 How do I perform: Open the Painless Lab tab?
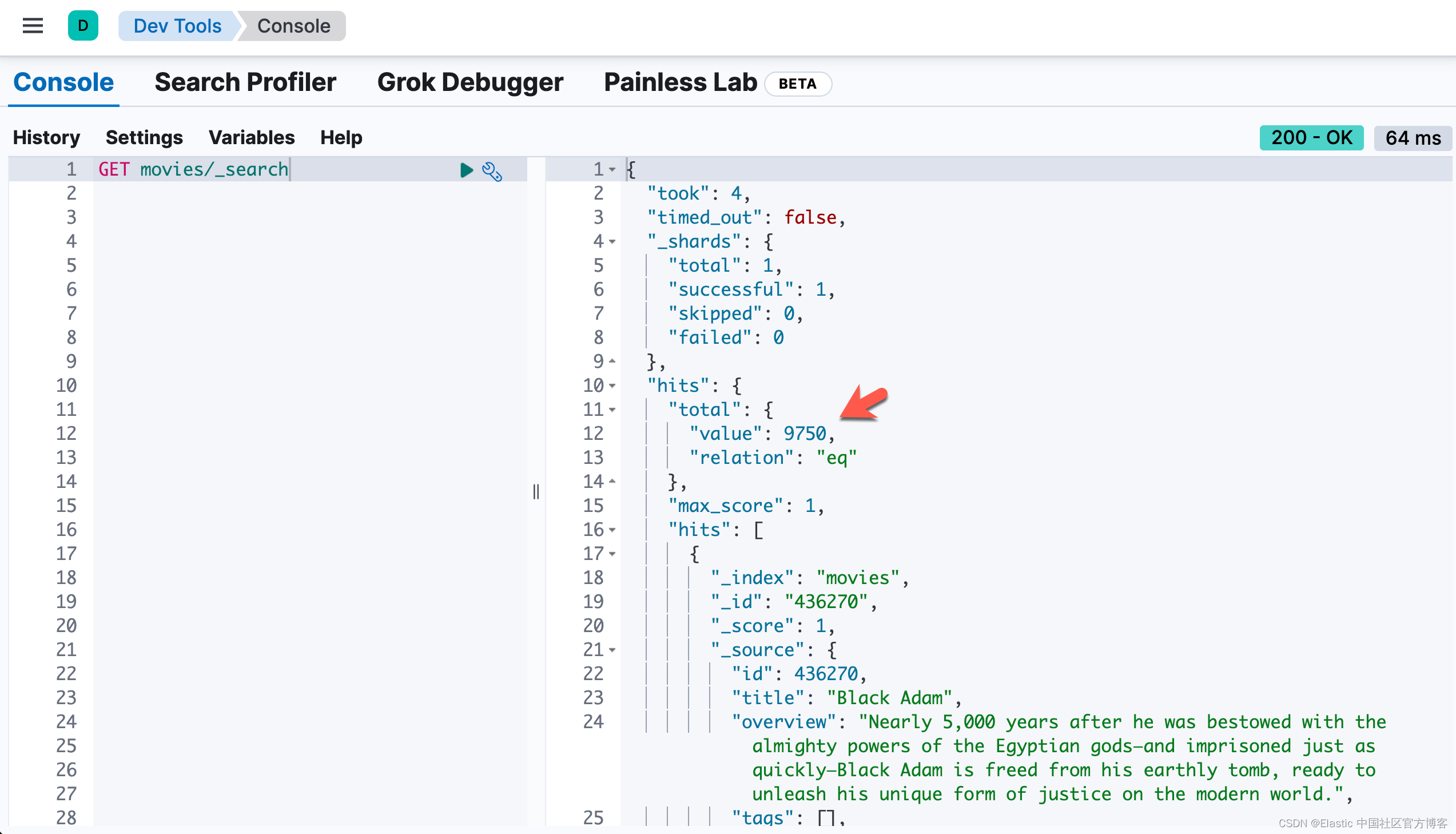(x=680, y=82)
